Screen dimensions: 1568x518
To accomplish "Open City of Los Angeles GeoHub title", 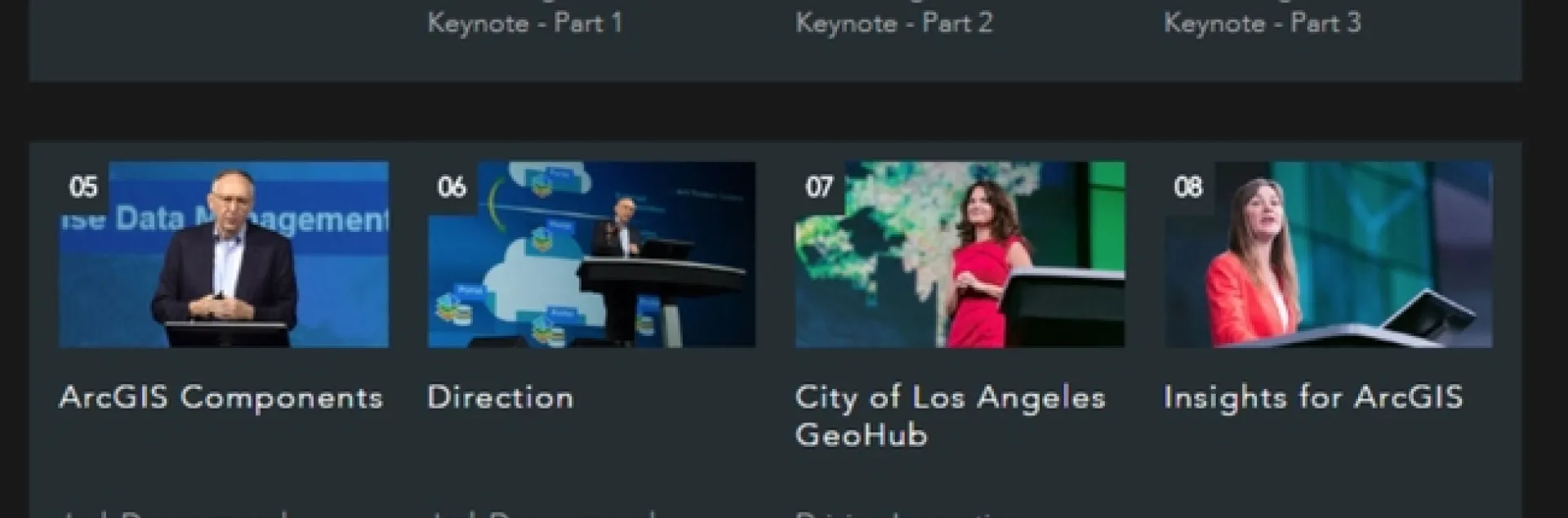I will [951, 416].
